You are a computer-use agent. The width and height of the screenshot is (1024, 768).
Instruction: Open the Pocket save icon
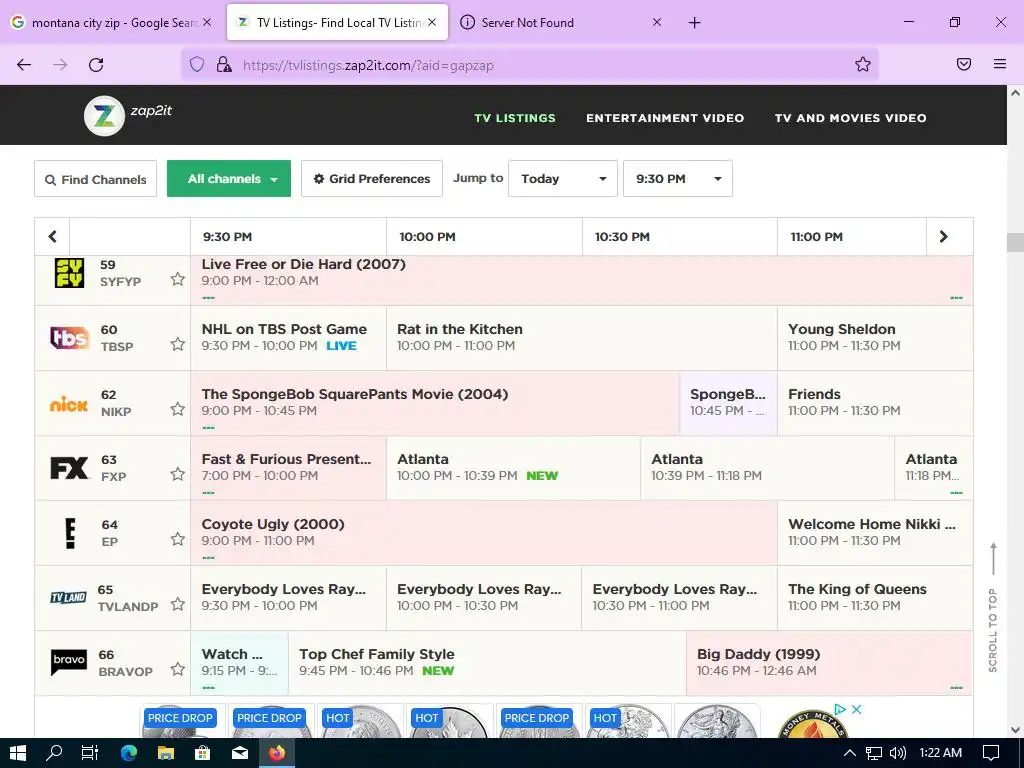964,64
